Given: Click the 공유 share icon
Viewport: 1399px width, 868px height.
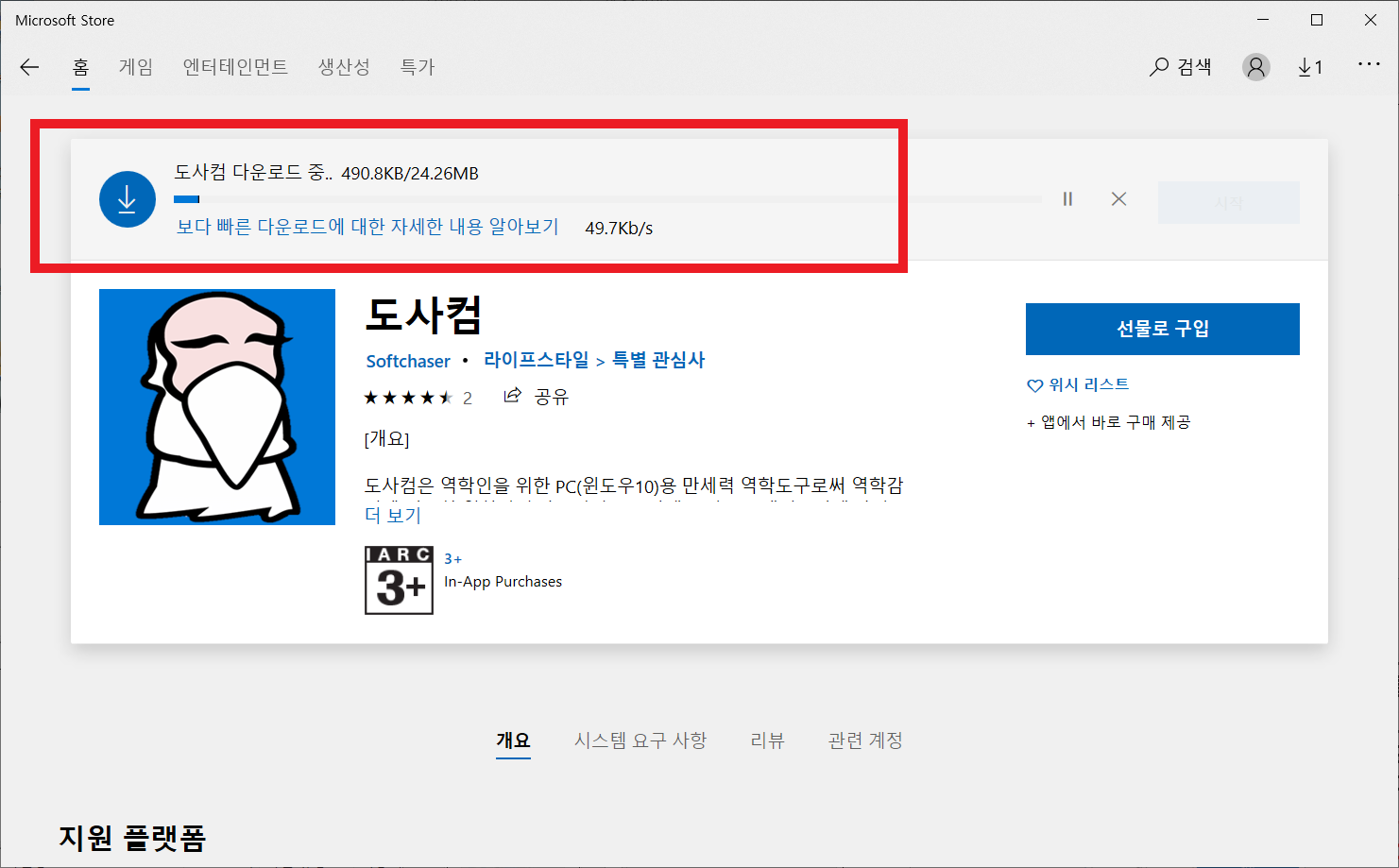Looking at the screenshot, I should pos(512,396).
